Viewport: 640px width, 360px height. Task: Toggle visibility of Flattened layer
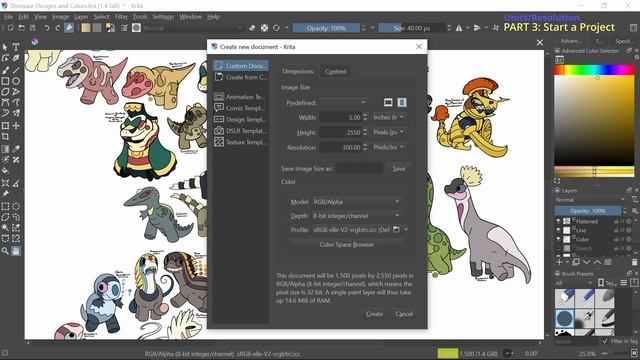(x=558, y=221)
